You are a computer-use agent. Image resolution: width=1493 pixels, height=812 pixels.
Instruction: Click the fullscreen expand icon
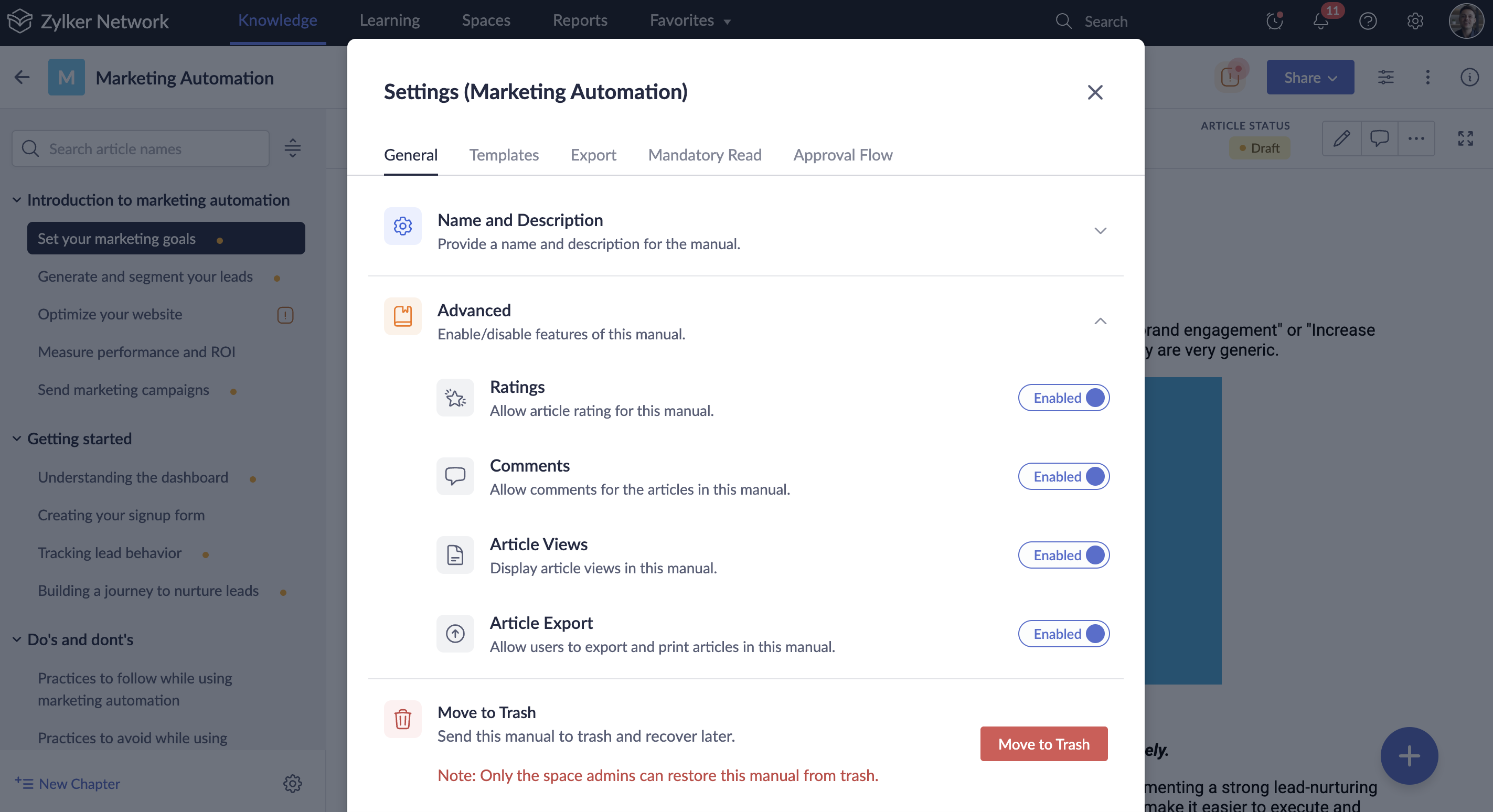pyautogui.click(x=1465, y=138)
